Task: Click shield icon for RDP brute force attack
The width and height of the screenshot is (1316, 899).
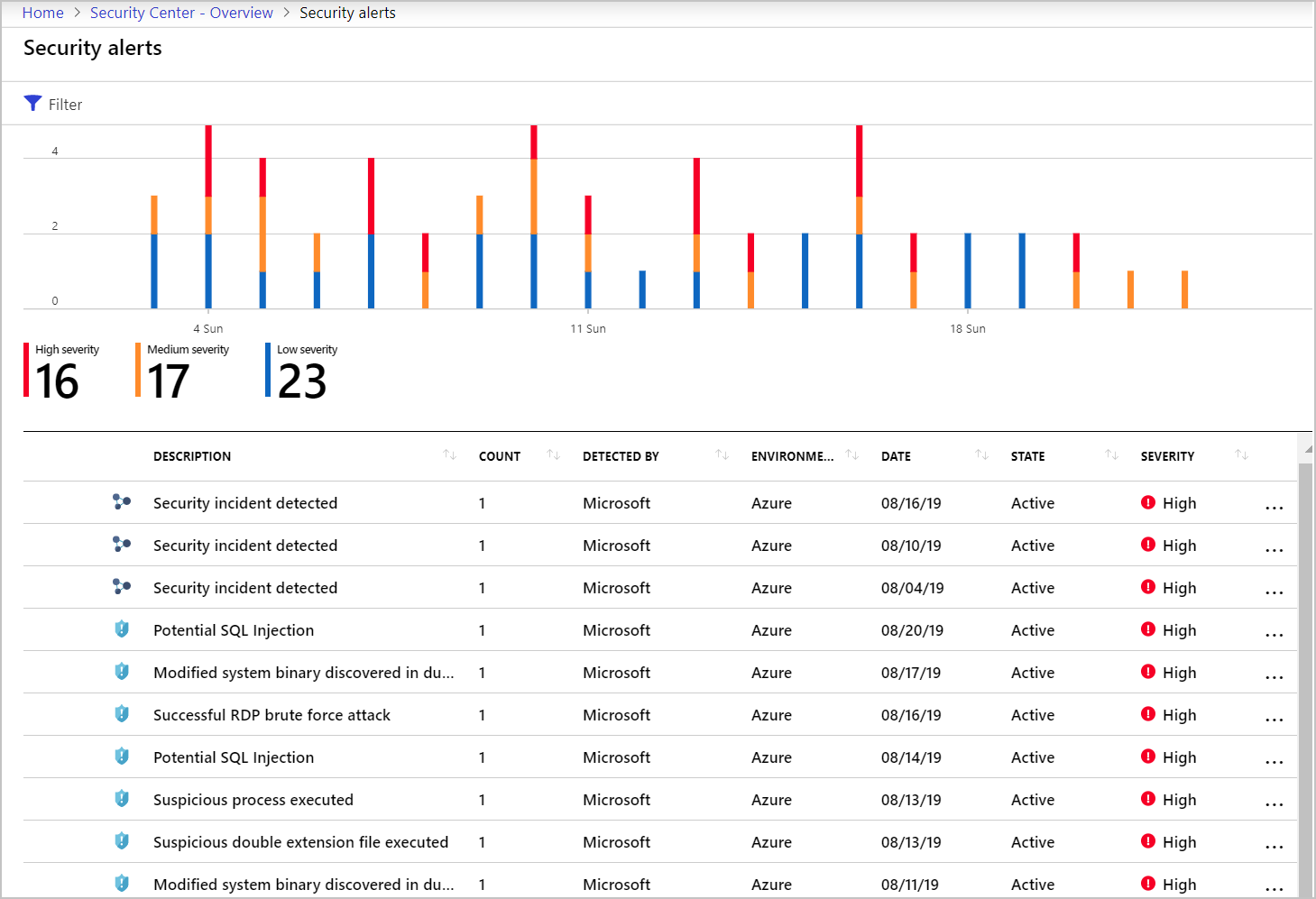Action: (122, 714)
